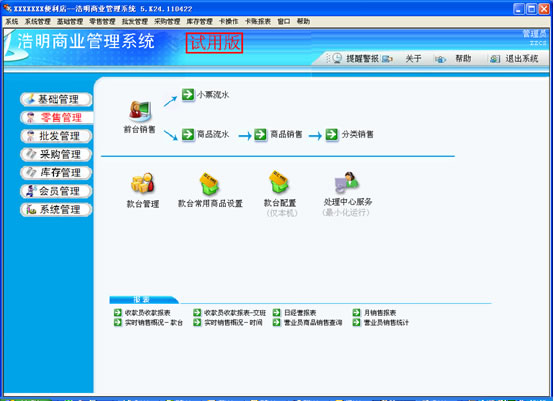Click 关于 in the top toolbar

(x=413, y=58)
